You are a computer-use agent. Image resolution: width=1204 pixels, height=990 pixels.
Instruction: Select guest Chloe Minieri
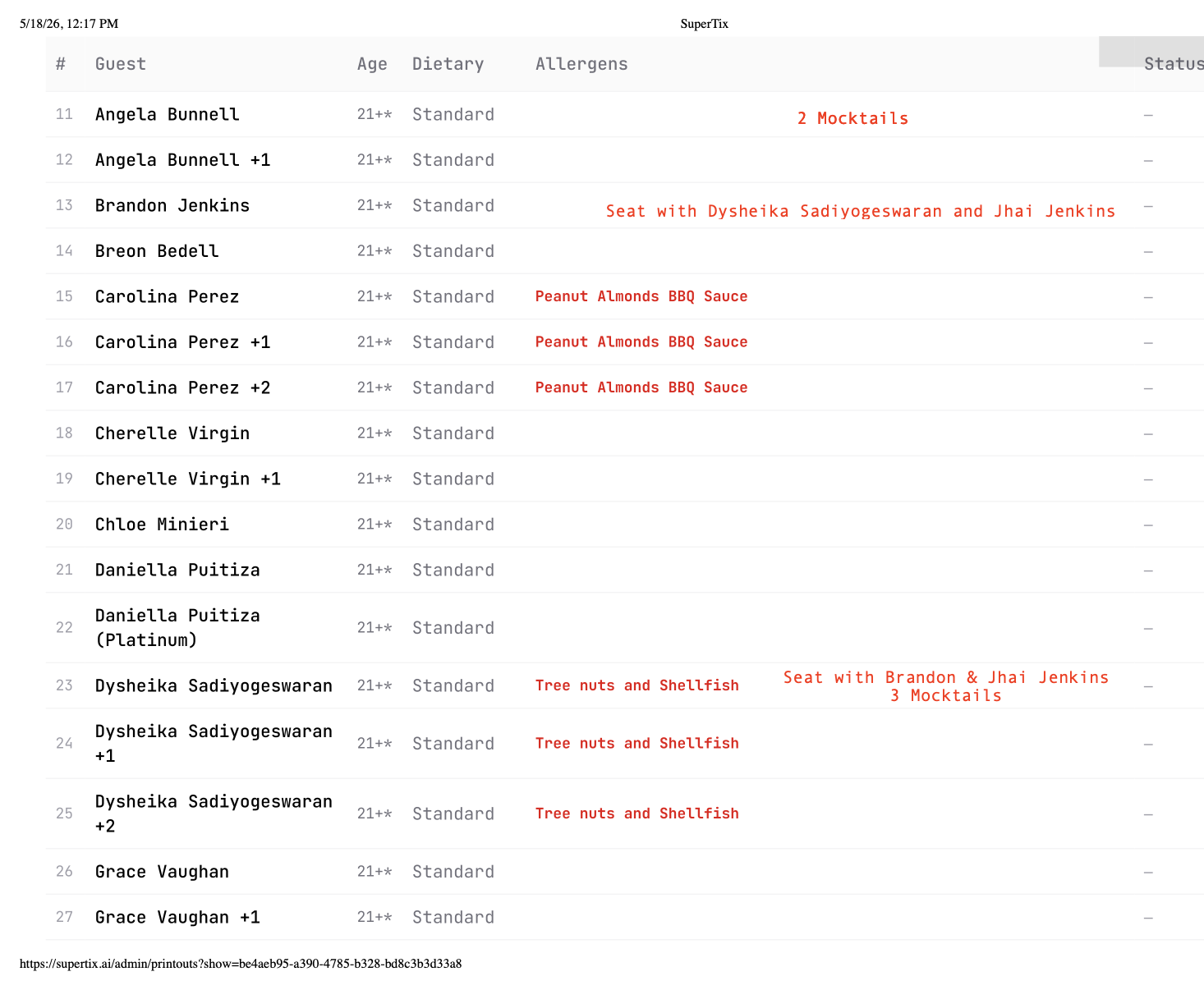162,525
